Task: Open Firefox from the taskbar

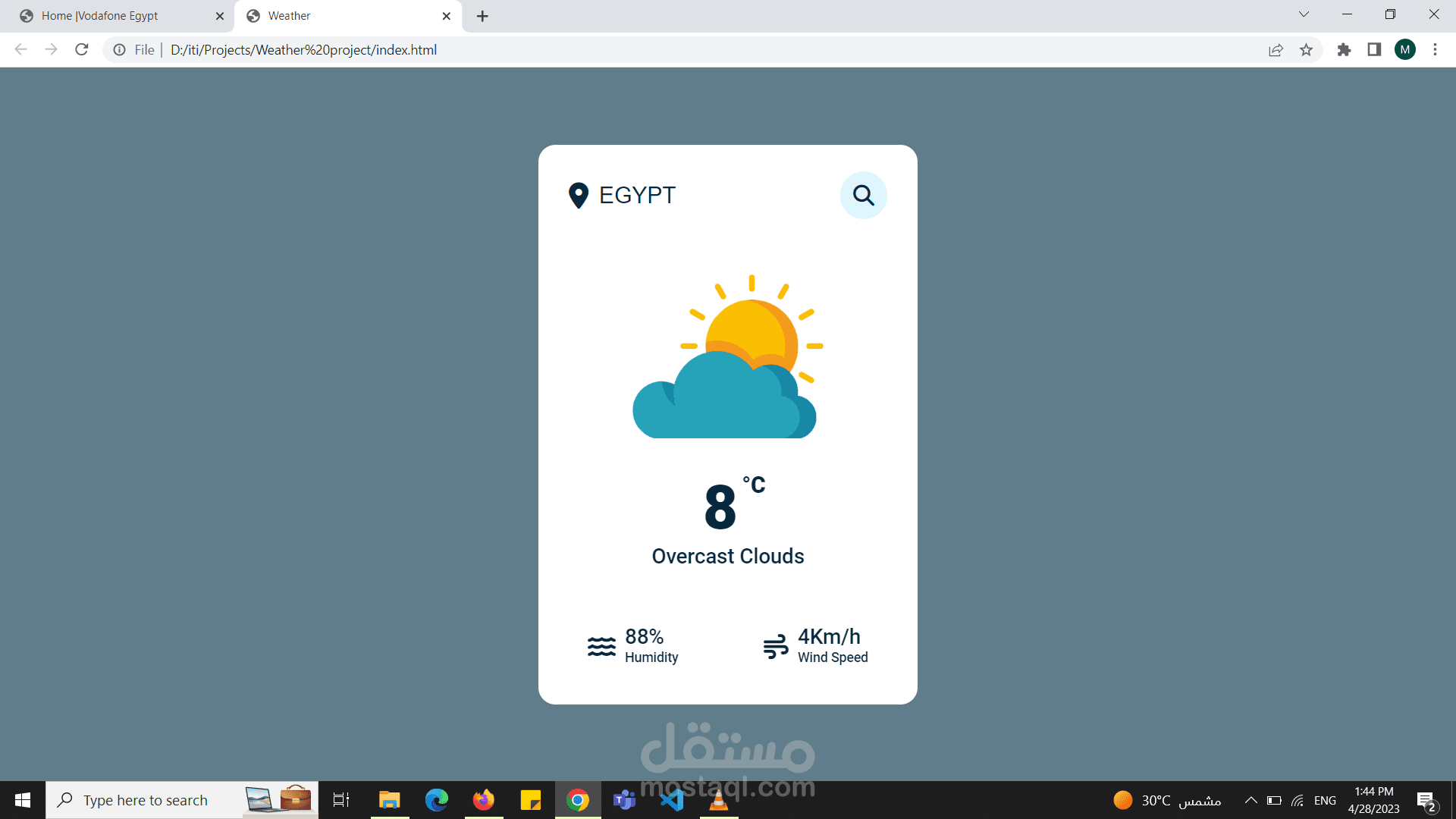Action: tap(483, 799)
